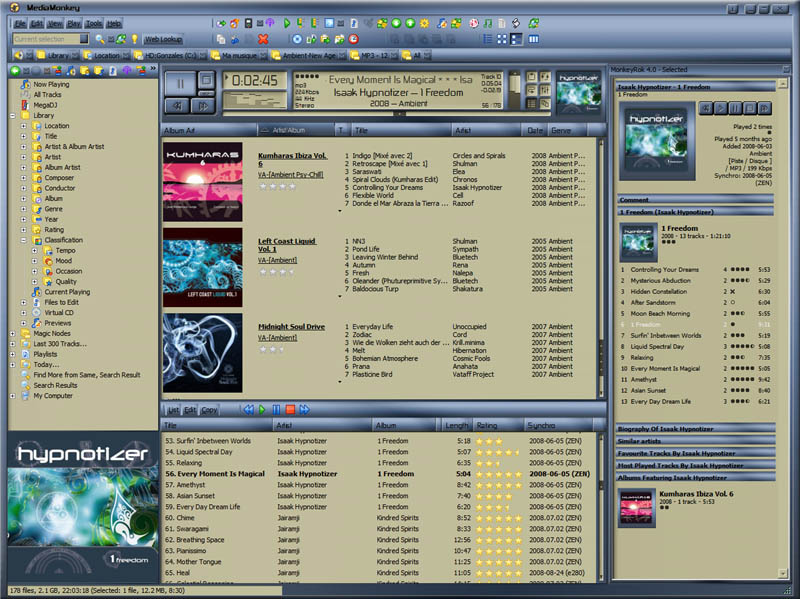Click Copy in the Now Playing toolbar
This screenshot has height=599, width=800.
pos(209,410)
